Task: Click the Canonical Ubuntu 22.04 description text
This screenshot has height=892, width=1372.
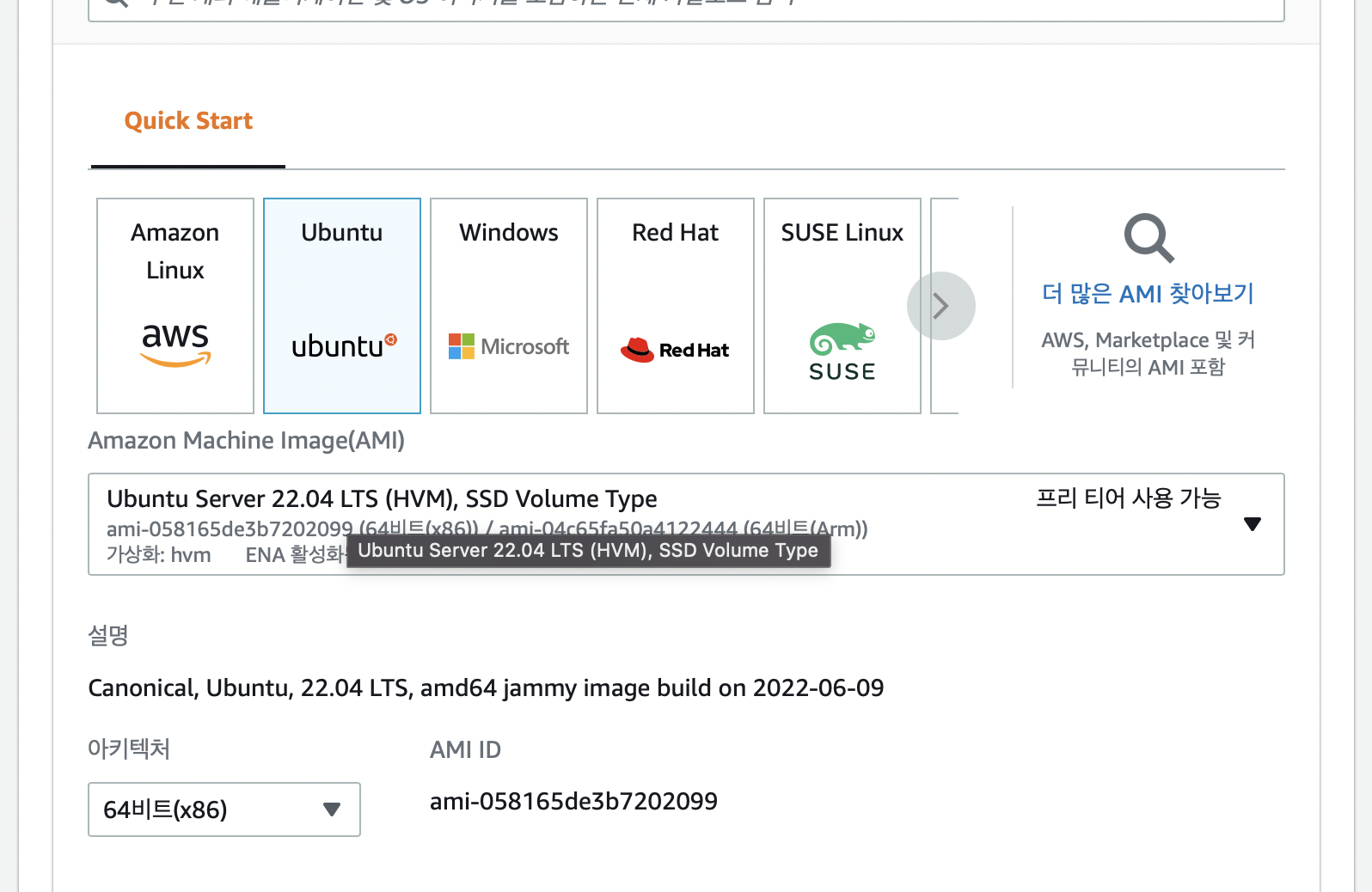Action: [486, 688]
